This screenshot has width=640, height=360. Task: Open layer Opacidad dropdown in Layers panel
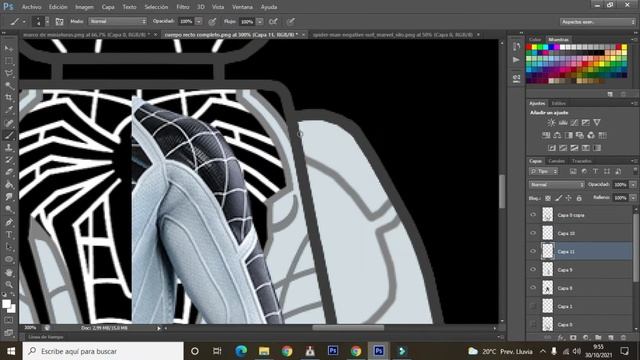(633, 184)
